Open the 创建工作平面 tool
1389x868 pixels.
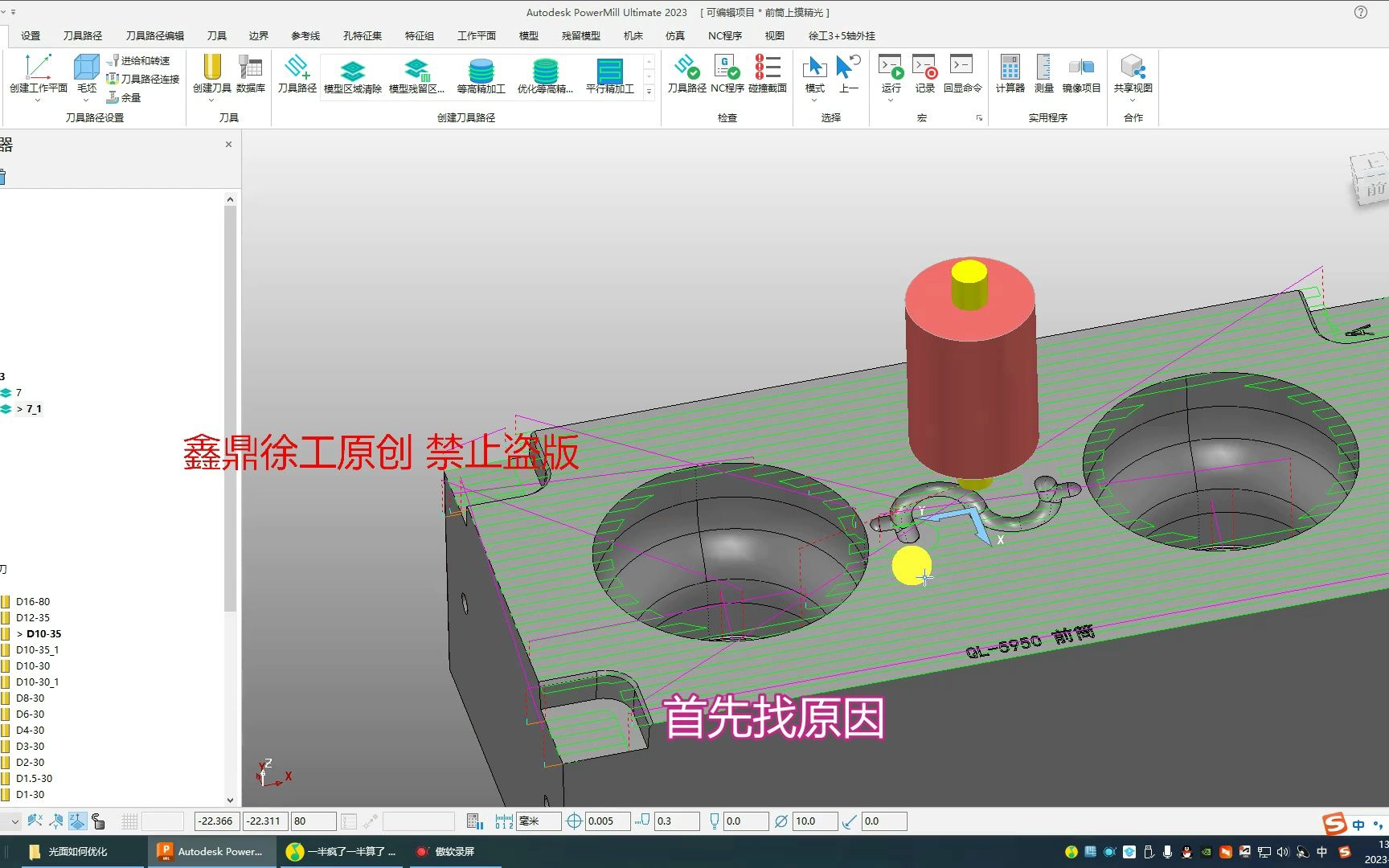(x=38, y=74)
